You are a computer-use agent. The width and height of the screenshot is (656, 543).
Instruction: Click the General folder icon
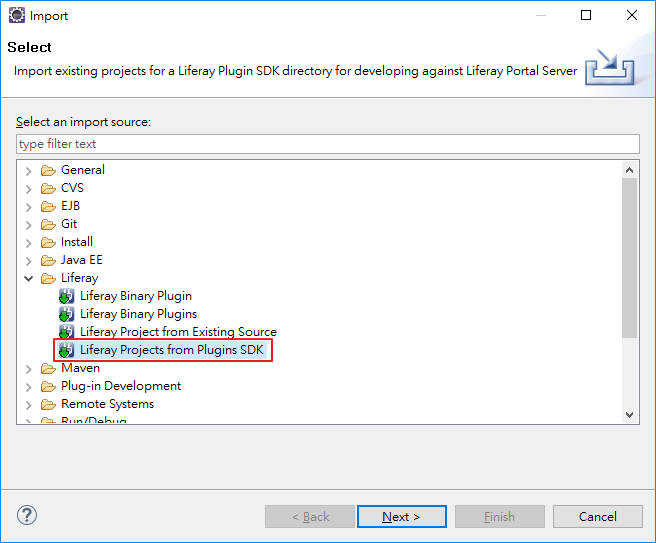pyautogui.click(x=48, y=170)
